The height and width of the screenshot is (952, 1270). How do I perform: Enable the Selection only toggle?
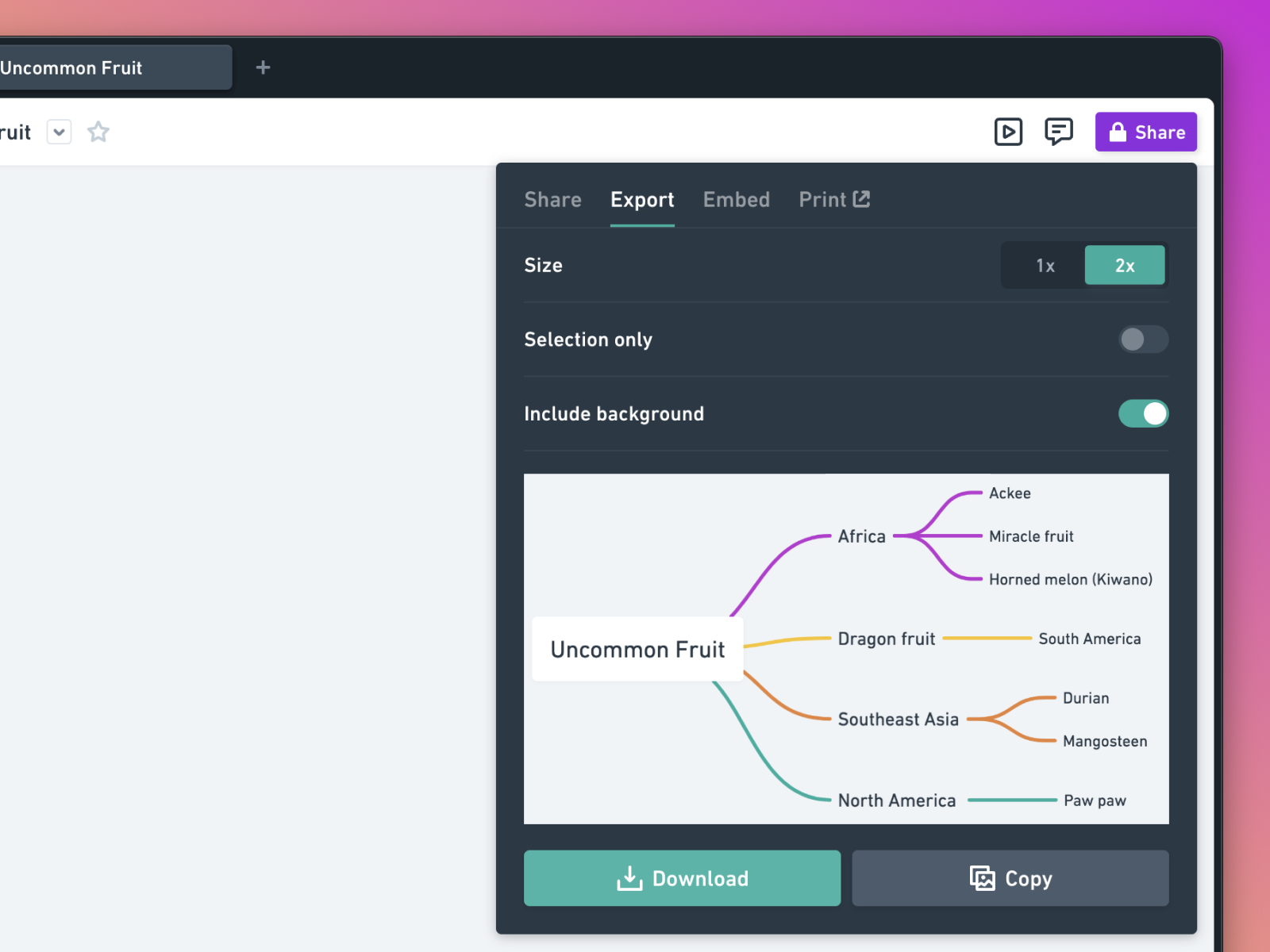click(1143, 340)
